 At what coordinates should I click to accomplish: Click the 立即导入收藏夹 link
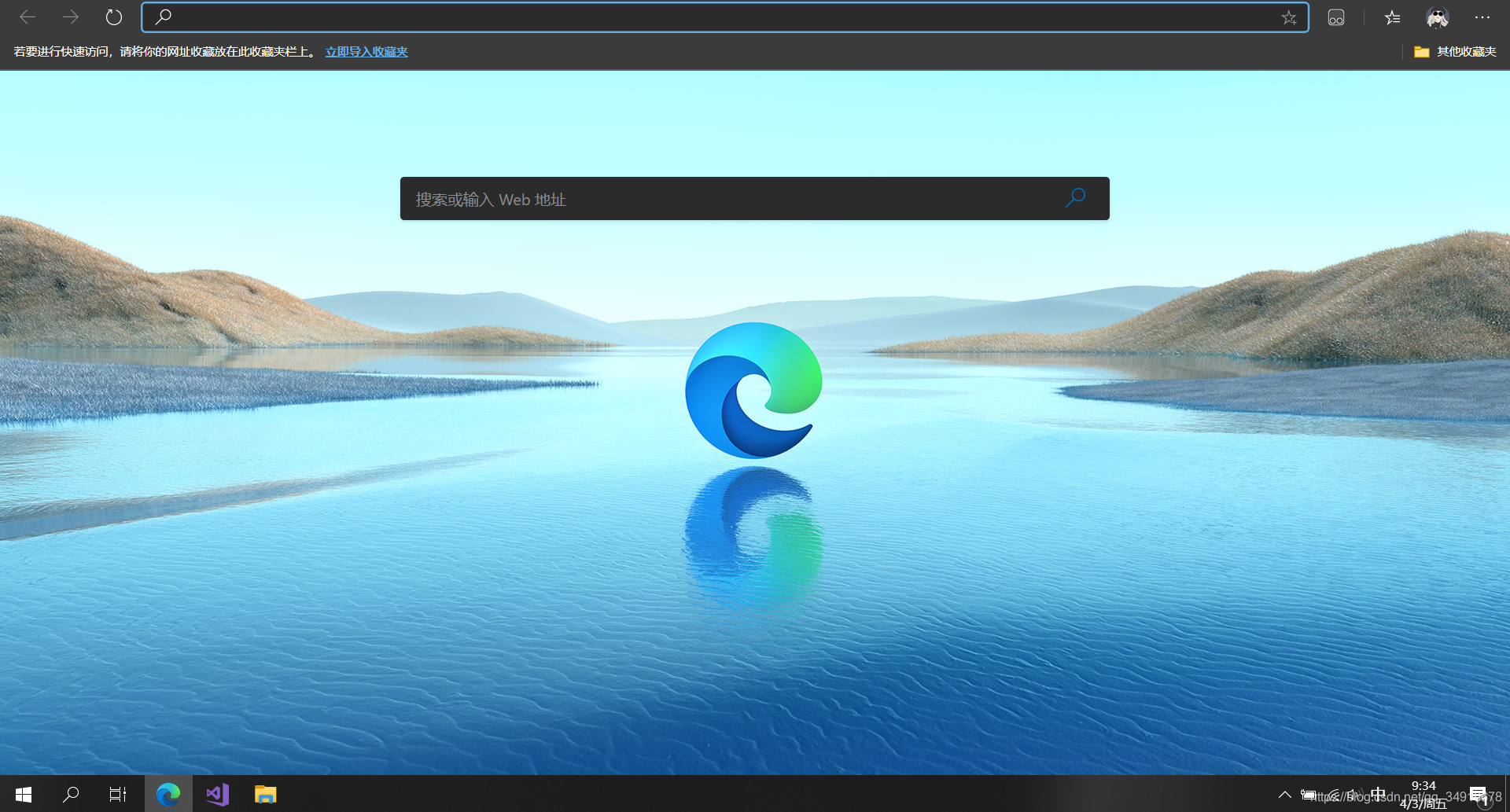coord(366,52)
